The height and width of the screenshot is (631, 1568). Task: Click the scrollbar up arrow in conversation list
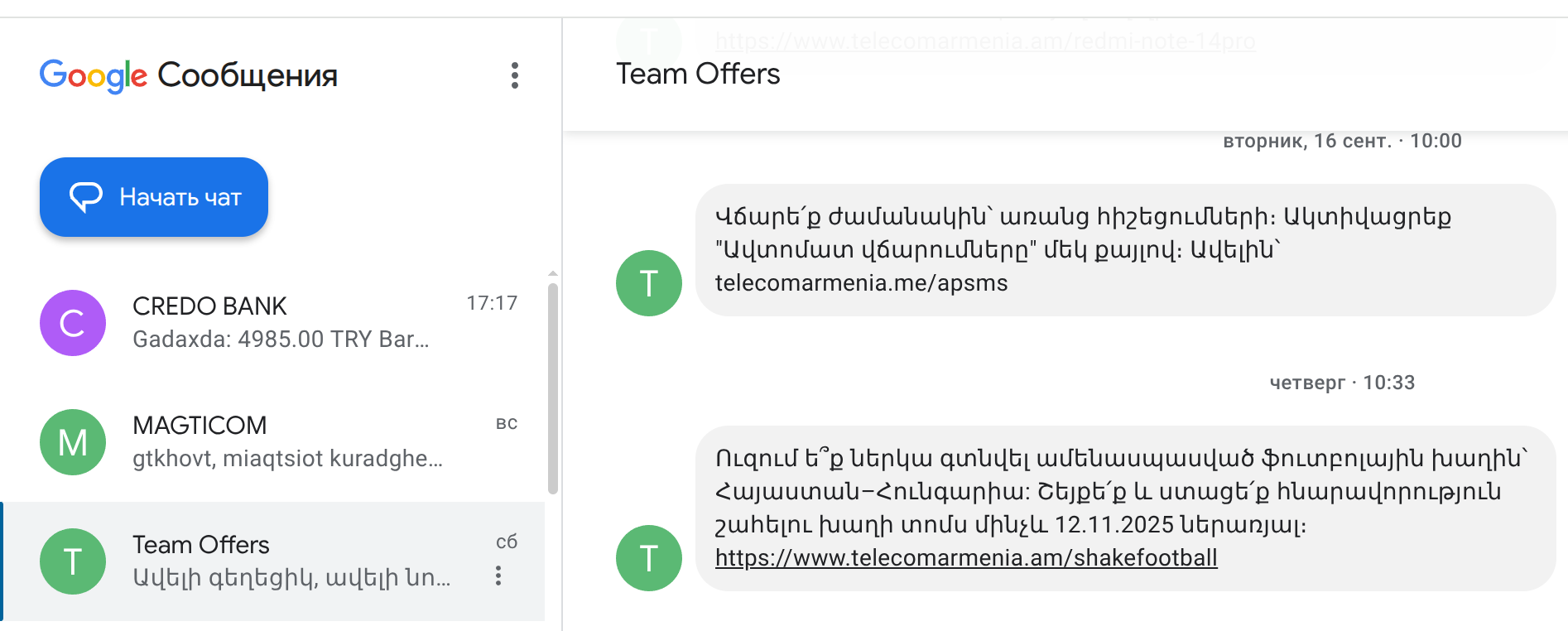552,273
